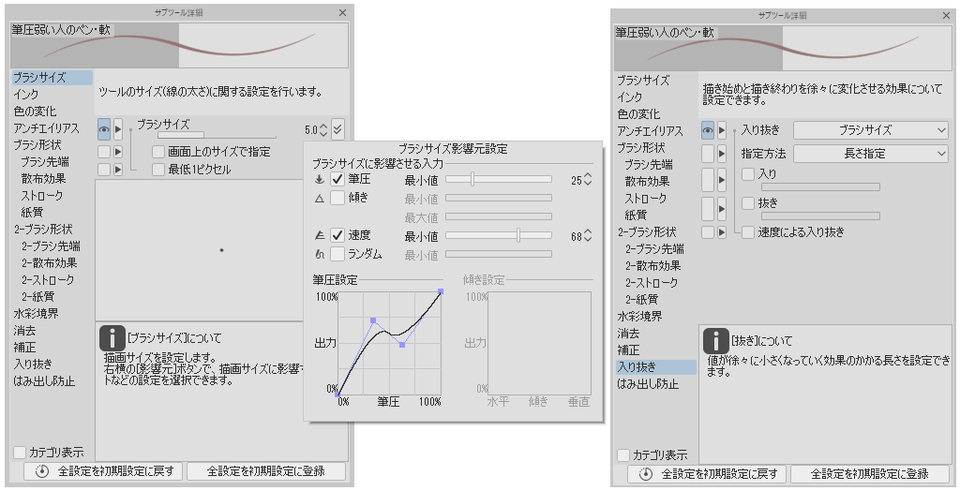
Task: Click the info icon next to [ブラシサイズ]について
Action: pos(113,338)
